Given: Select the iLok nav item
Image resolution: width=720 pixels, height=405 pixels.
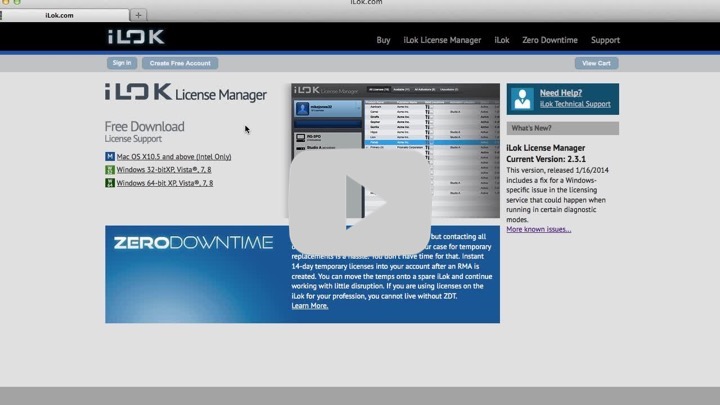Looking at the screenshot, I should click(502, 40).
